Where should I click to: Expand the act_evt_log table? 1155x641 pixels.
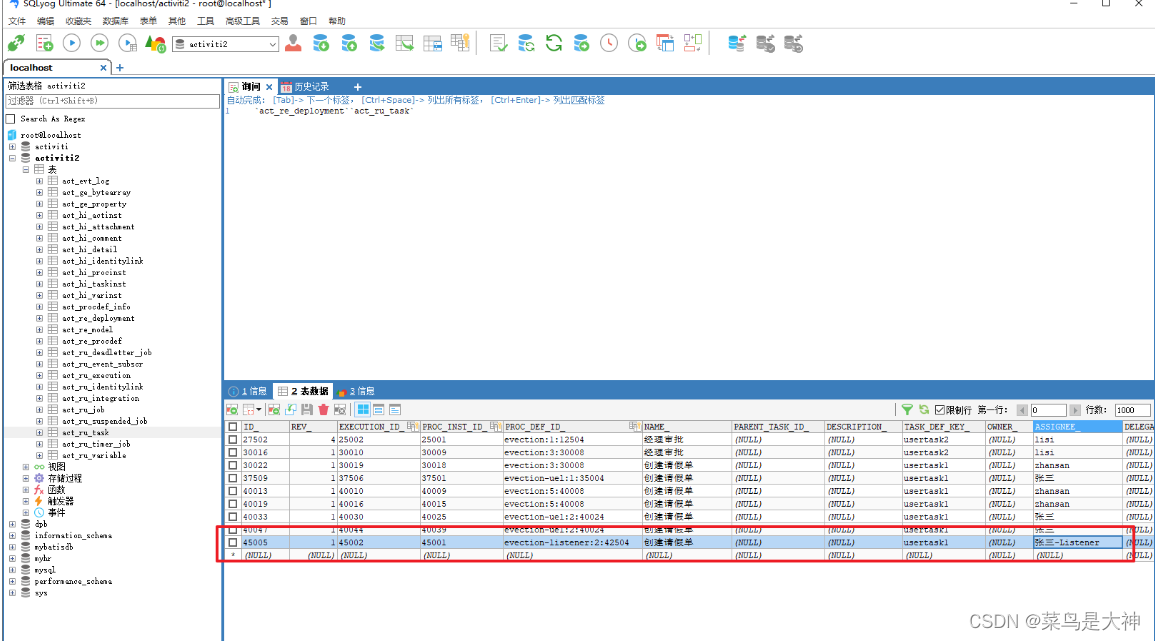coord(39,181)
